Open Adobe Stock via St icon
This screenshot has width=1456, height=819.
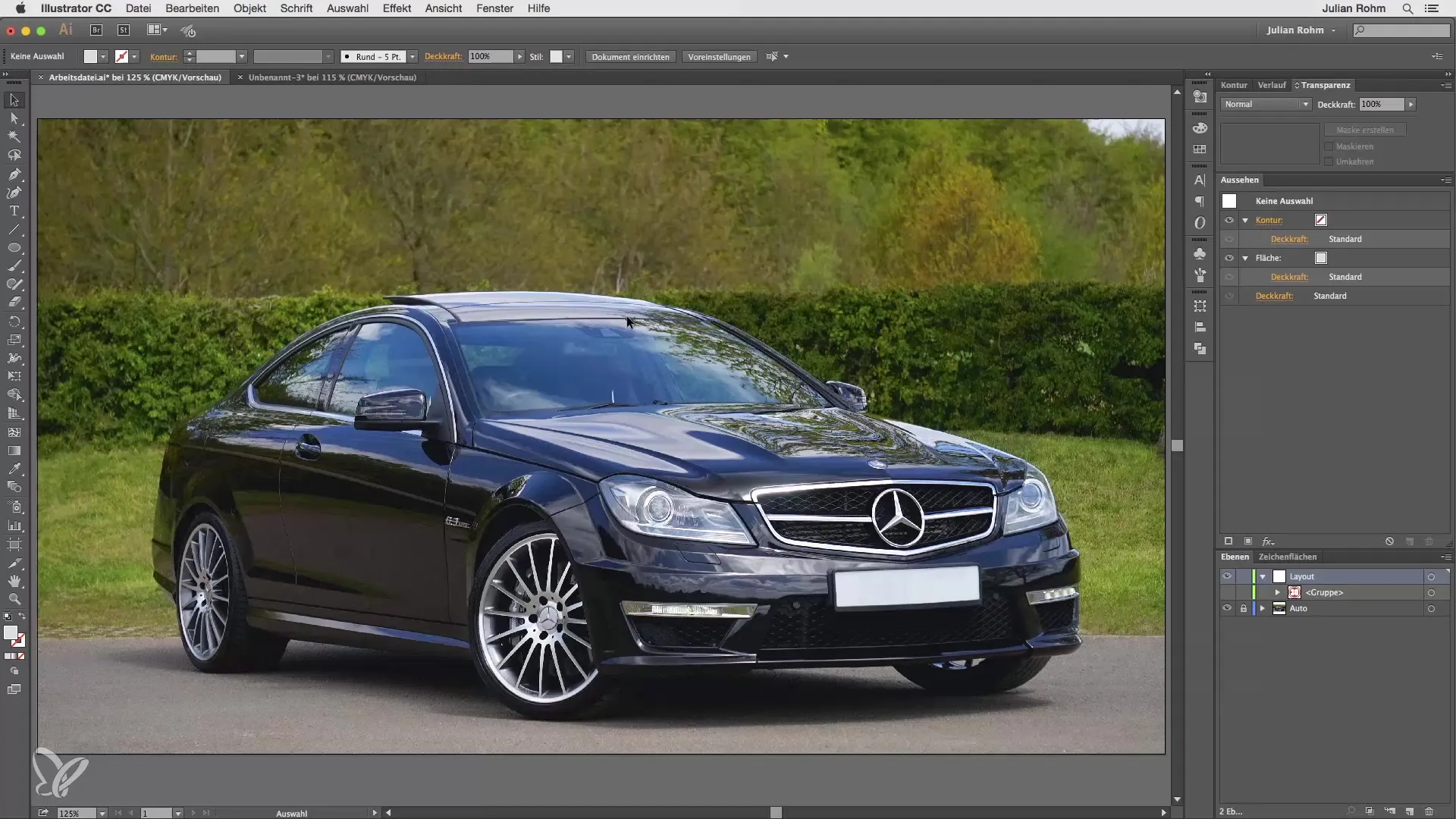tap(124, 30)
